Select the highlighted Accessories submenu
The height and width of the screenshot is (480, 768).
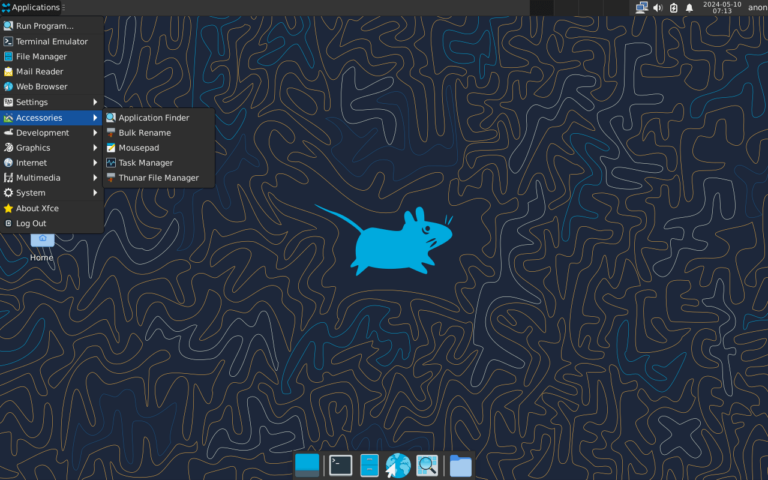tap(52, 118)
